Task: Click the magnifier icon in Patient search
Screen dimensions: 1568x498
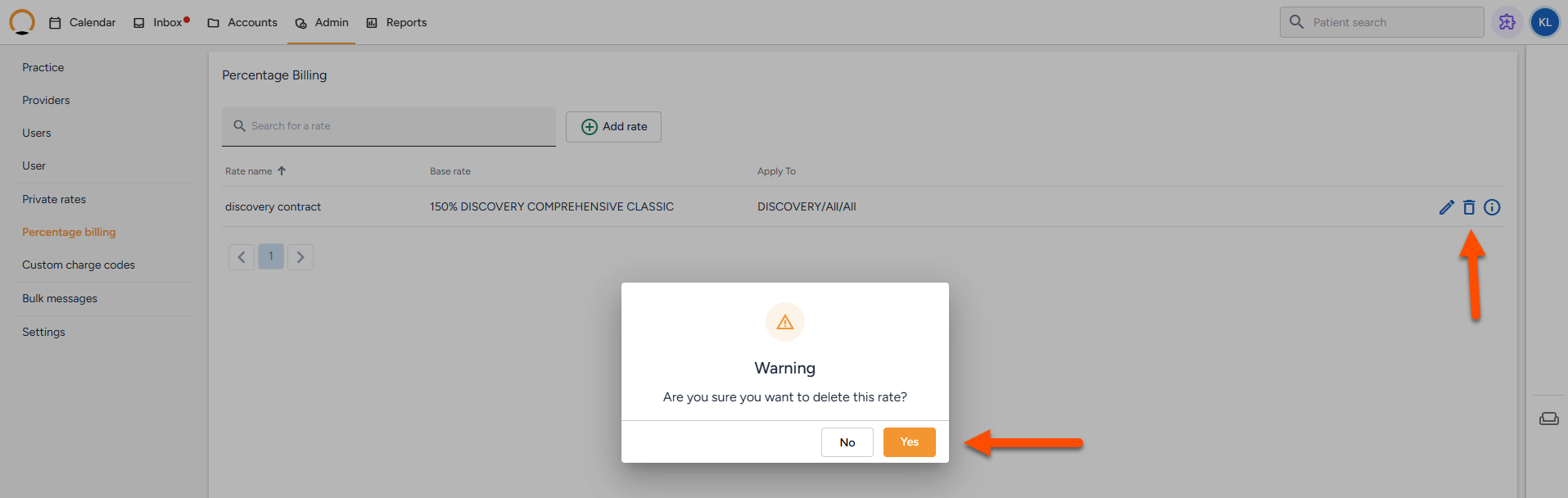Action: point(1296,22)
